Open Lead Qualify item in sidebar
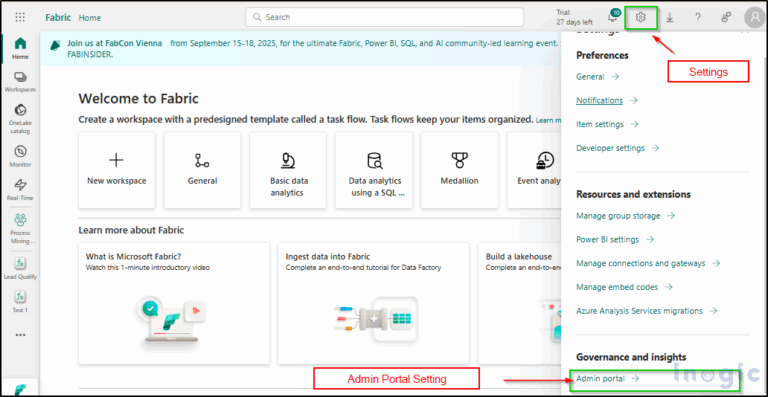768x397 pixels. (x=20, y=269)
